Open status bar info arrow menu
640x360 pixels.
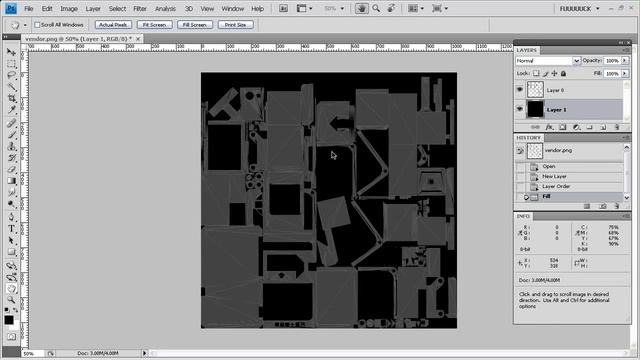tap(144, 353)
